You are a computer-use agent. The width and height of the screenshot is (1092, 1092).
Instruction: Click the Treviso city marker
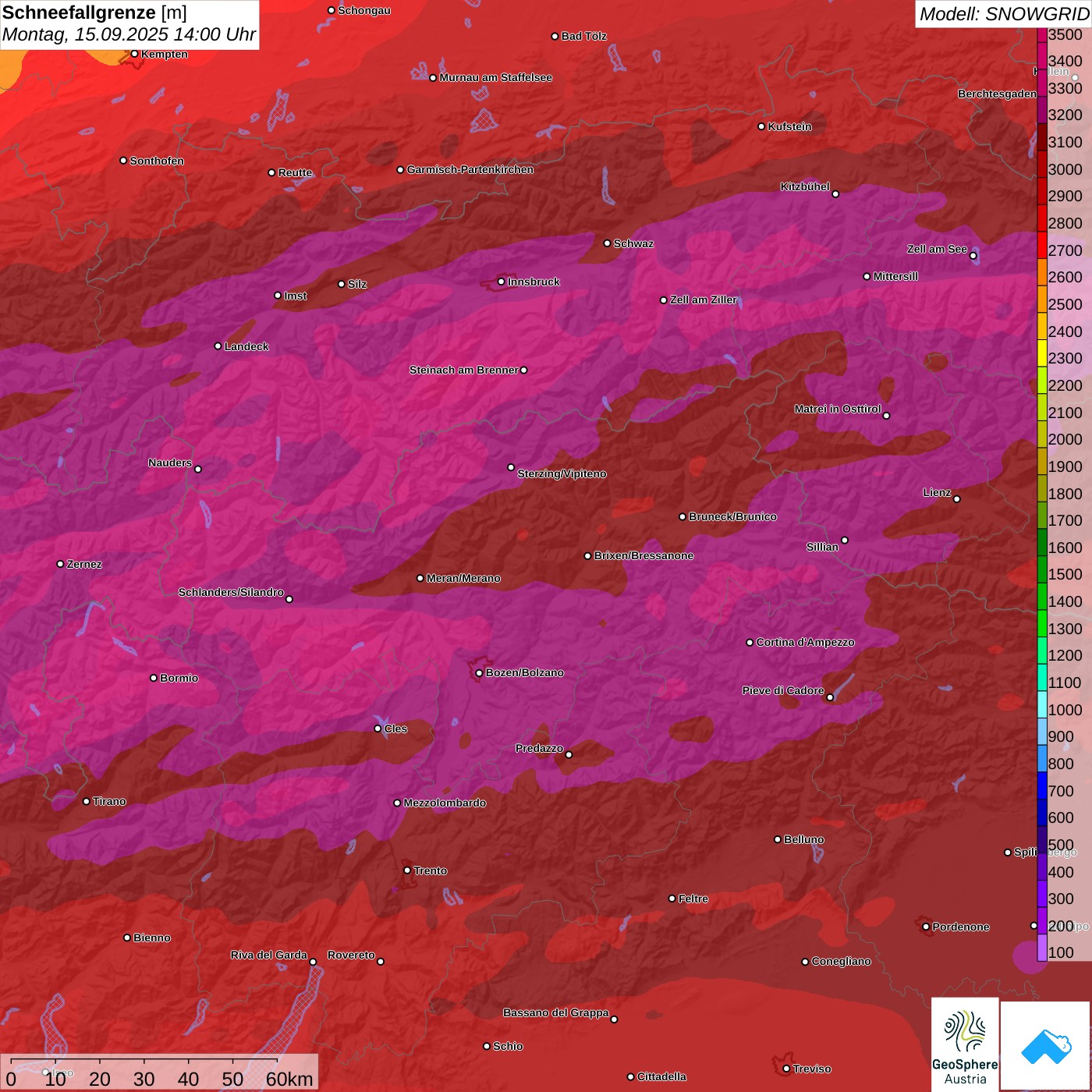[x=786, y=1069]
